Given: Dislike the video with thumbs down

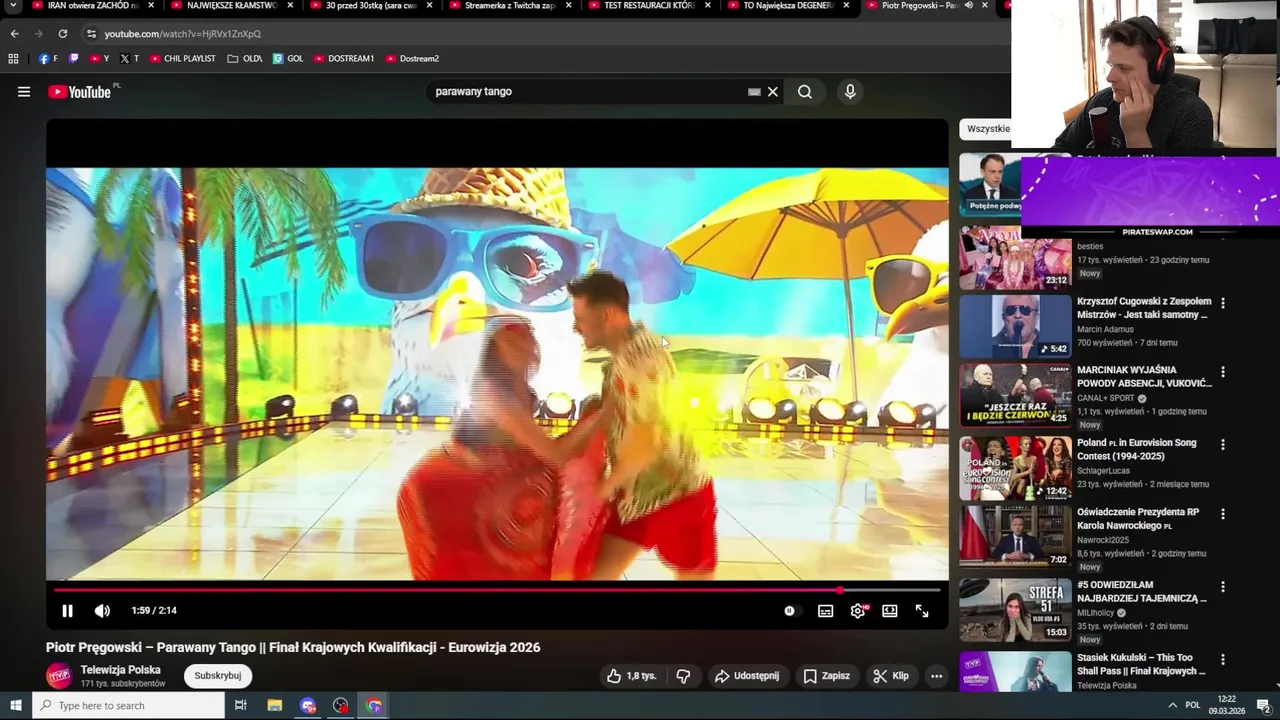Looking at the screenshot, I should click(x=683, y=676).
